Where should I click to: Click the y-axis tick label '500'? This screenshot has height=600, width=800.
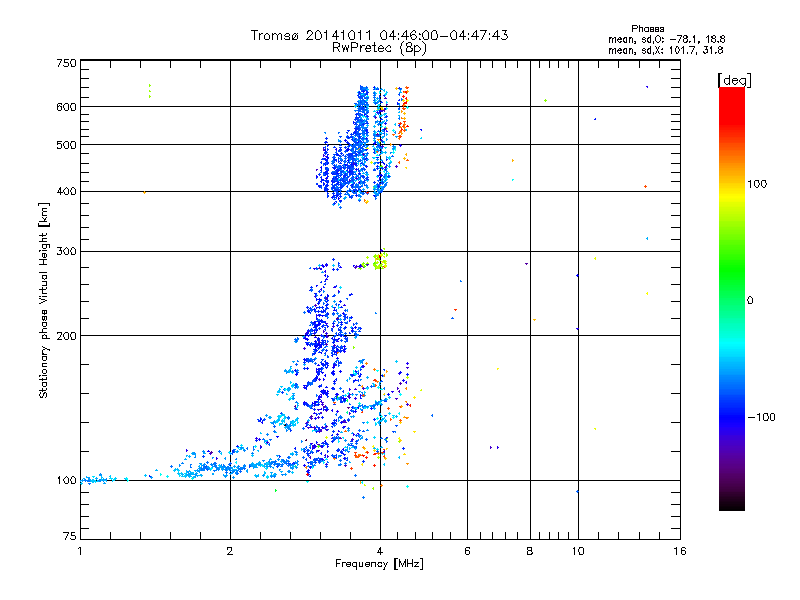[67, 145]
